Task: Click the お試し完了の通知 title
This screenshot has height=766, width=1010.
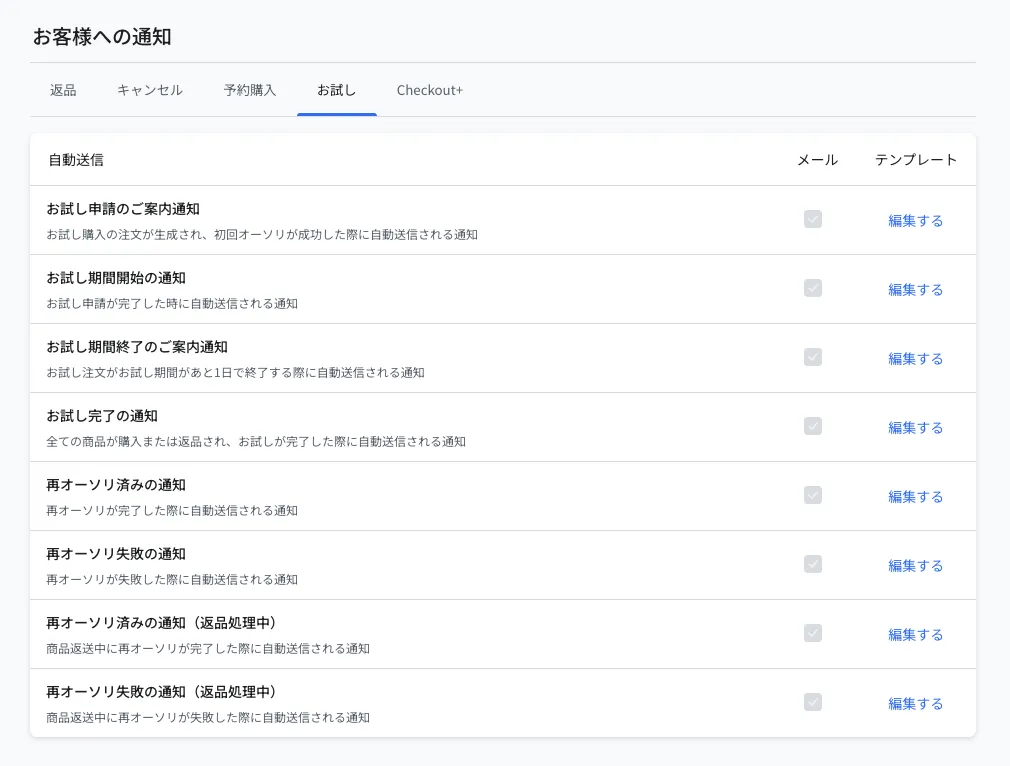Action: tap(102, 416)
